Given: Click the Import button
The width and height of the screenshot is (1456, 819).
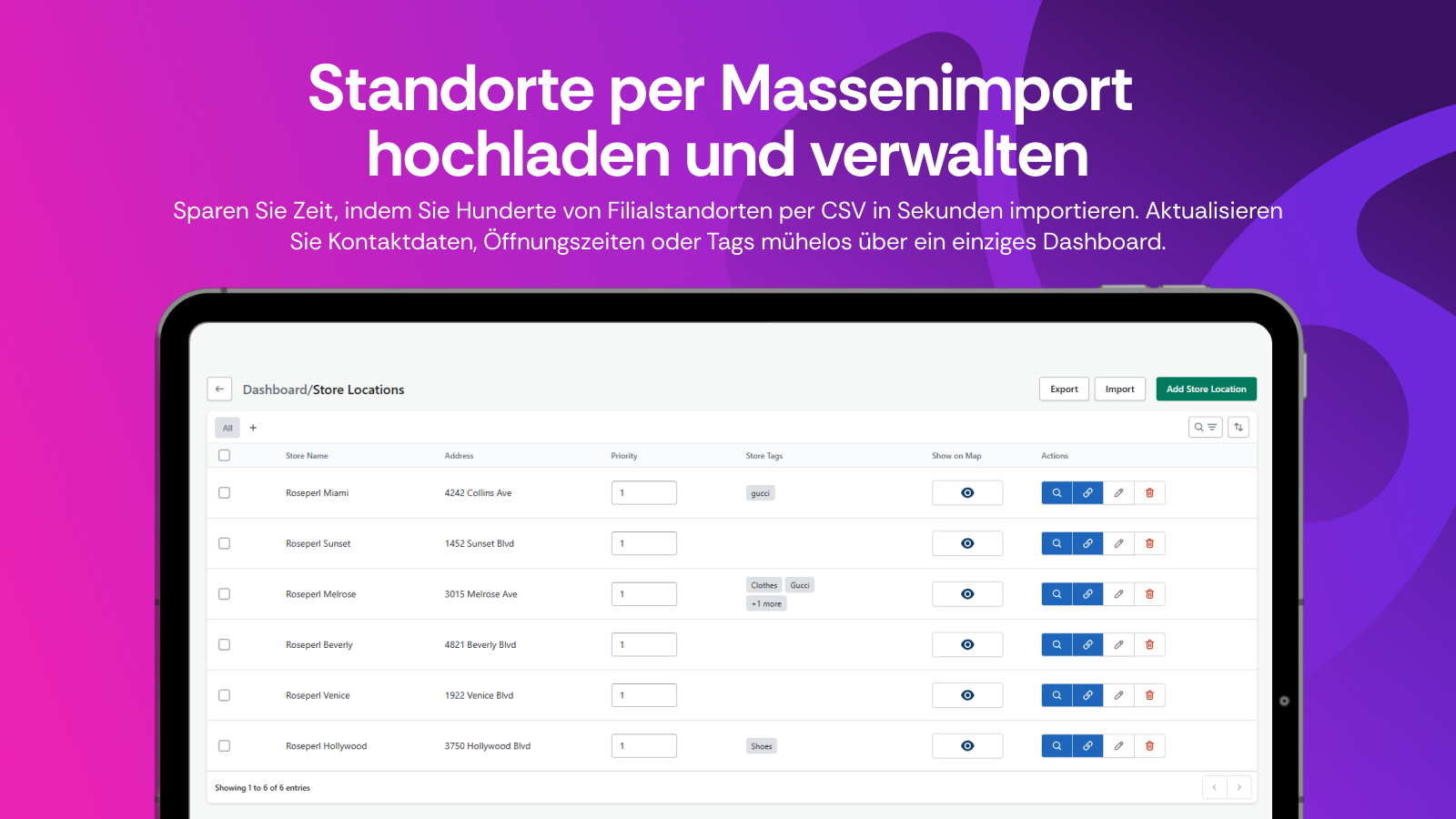Looking at the screenshot, I should coord(1119,389).
